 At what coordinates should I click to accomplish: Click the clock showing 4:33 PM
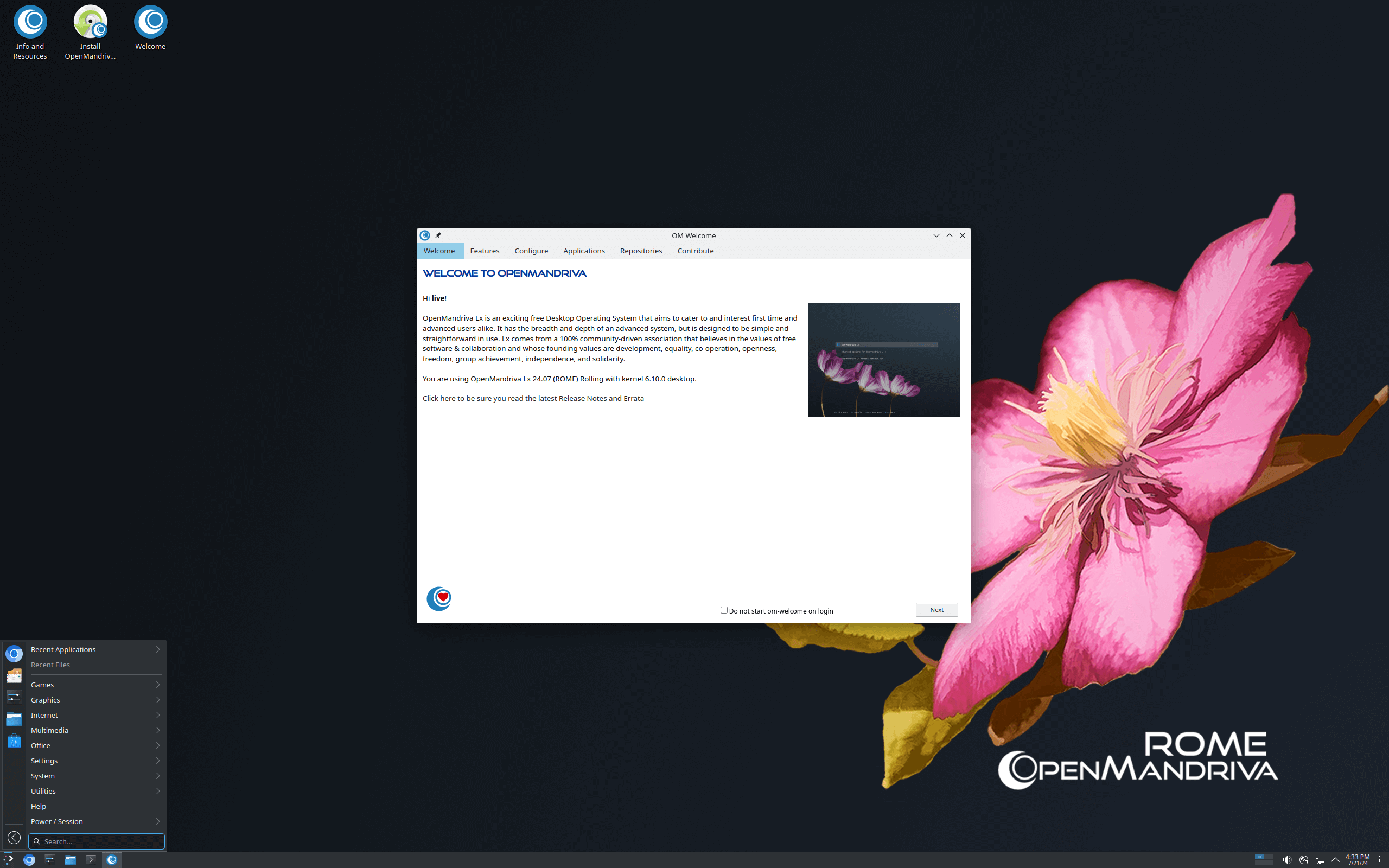[1358, 859]
